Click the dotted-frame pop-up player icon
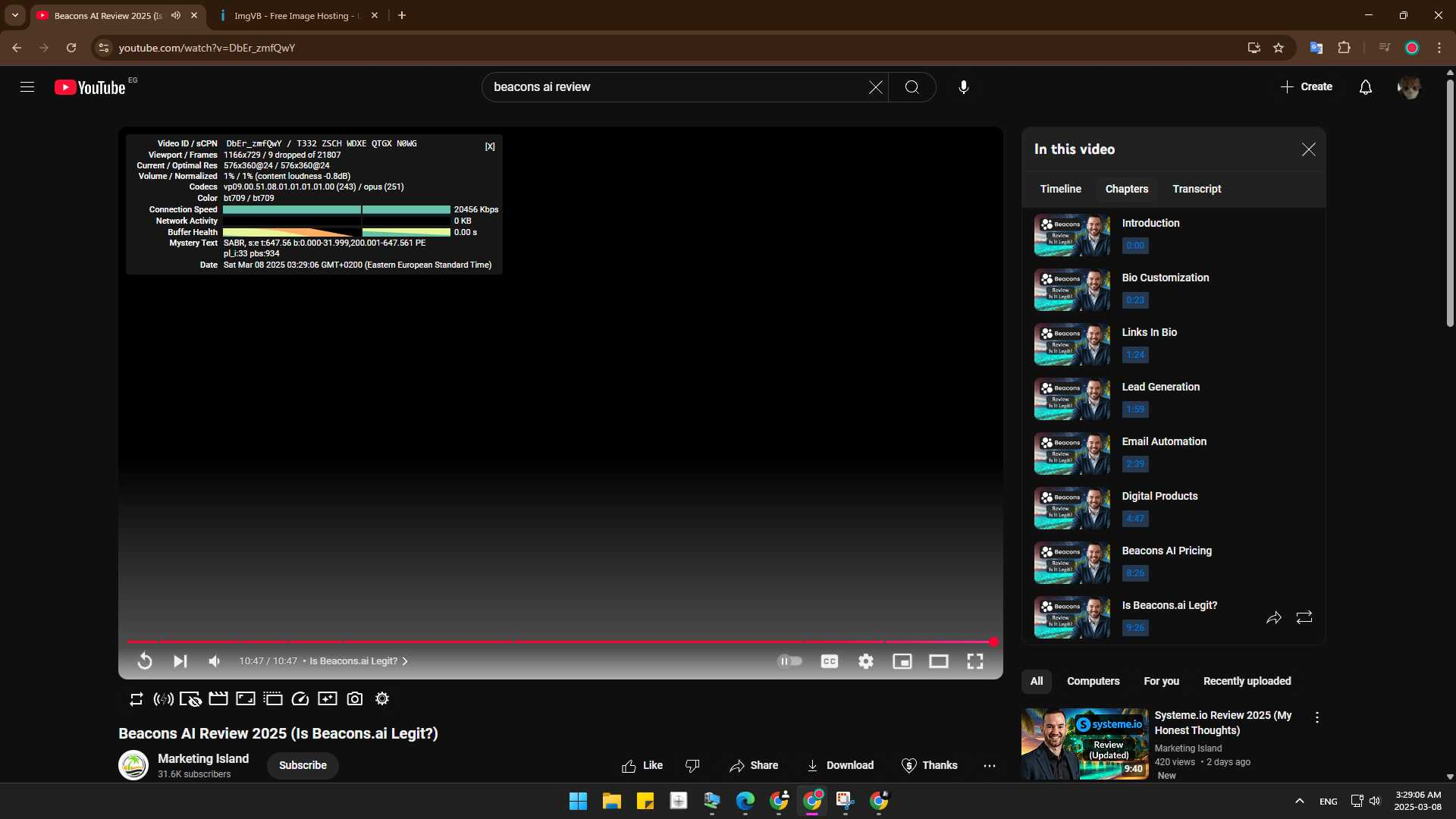The image size is (1456, 819). [273, 699]
